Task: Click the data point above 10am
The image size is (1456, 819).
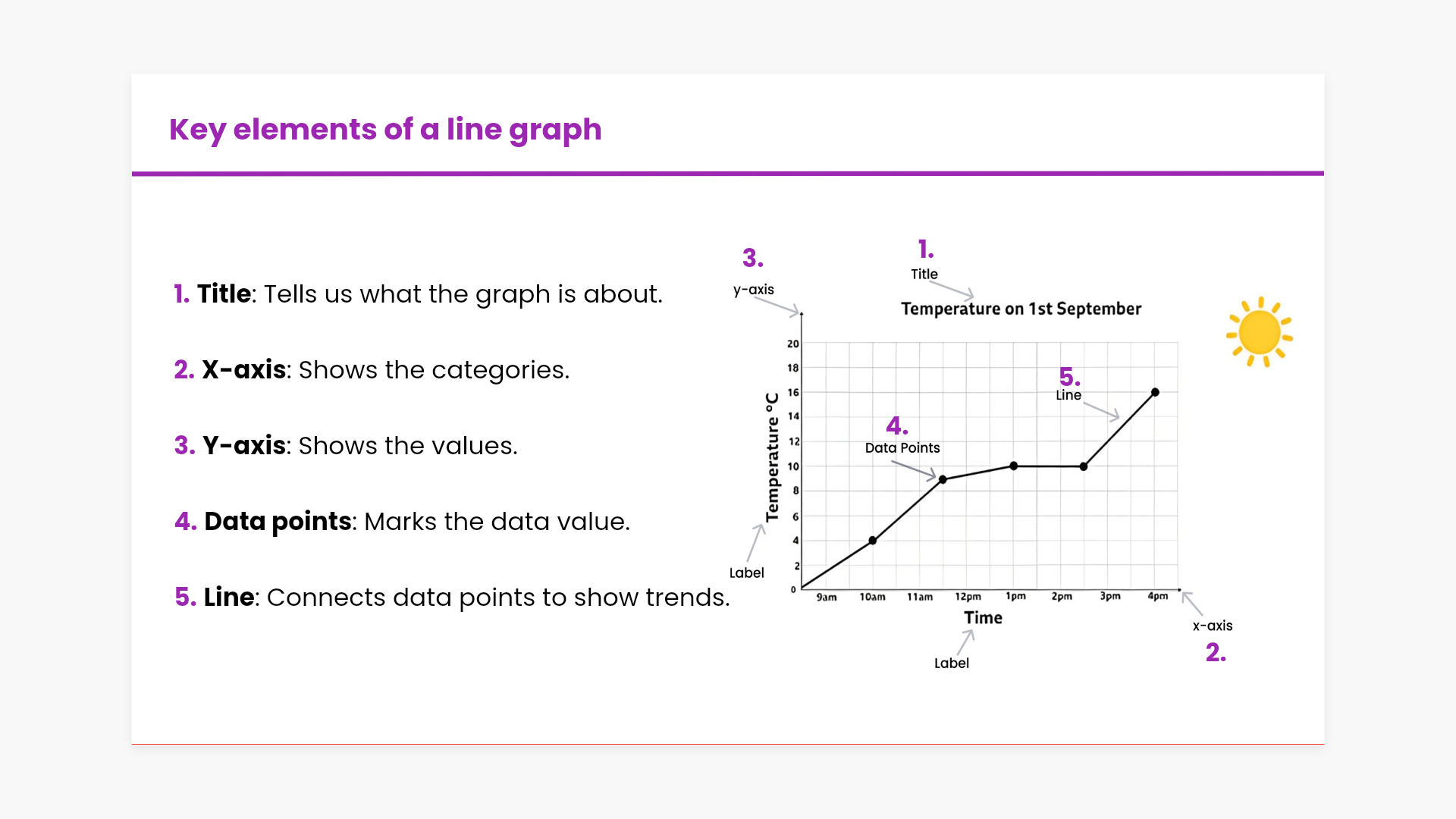Action: click(x=873, y=541)
